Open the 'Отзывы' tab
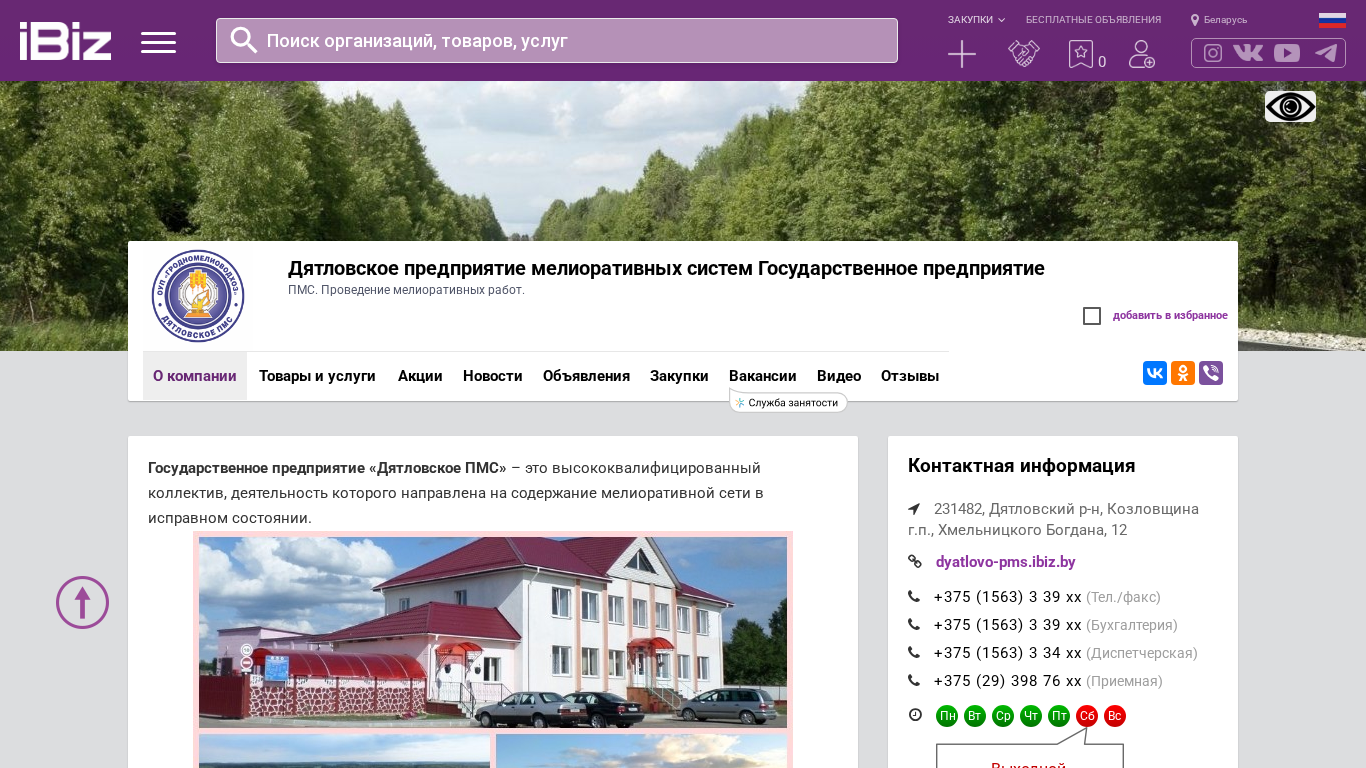The height and width of the screenshot is (768, 1366). click(910, 376)
